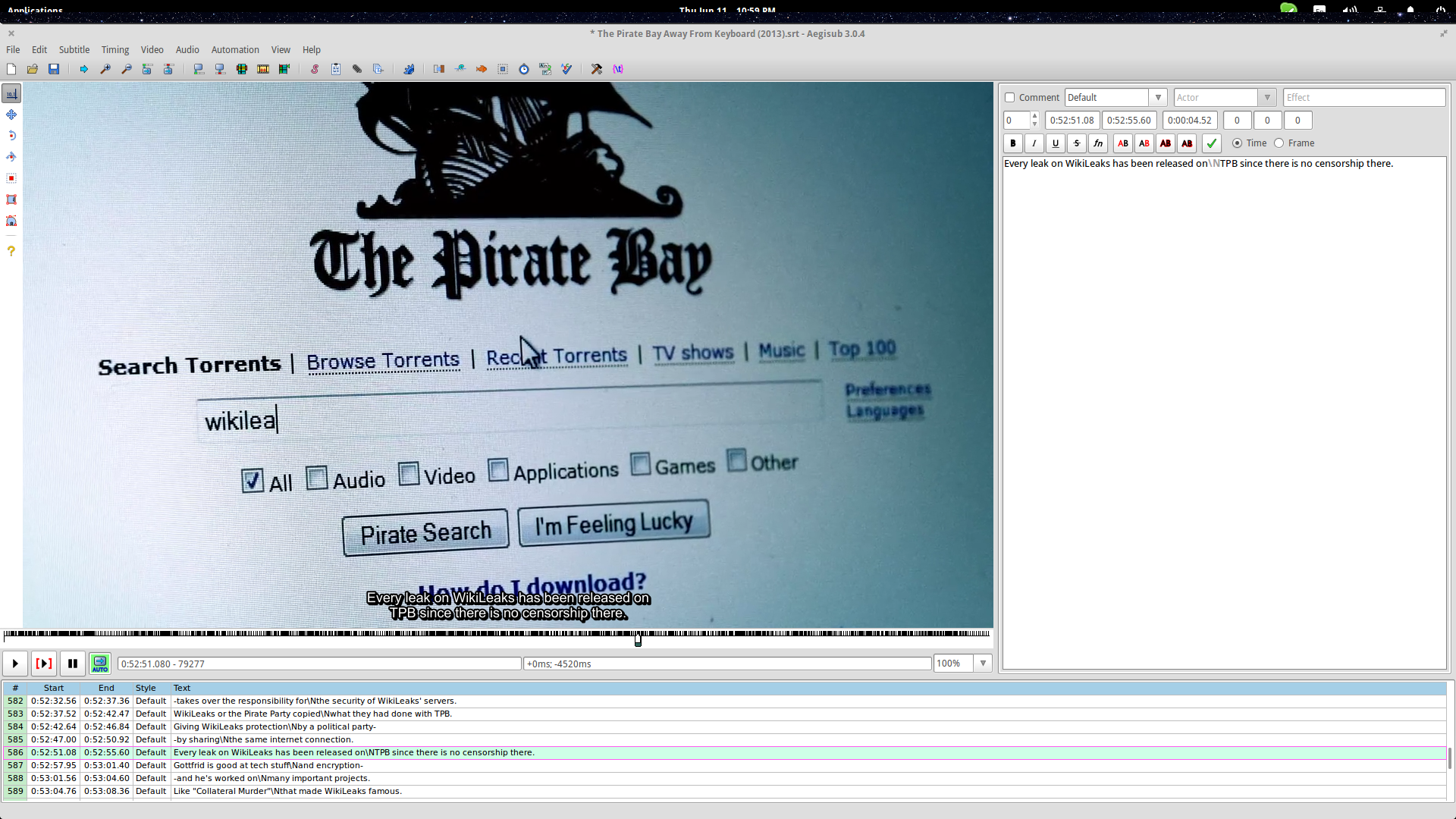Screen dimensions: 1456x819
Task: Pick secondary color AB swatch
Action: click(x=1144, y=143)
